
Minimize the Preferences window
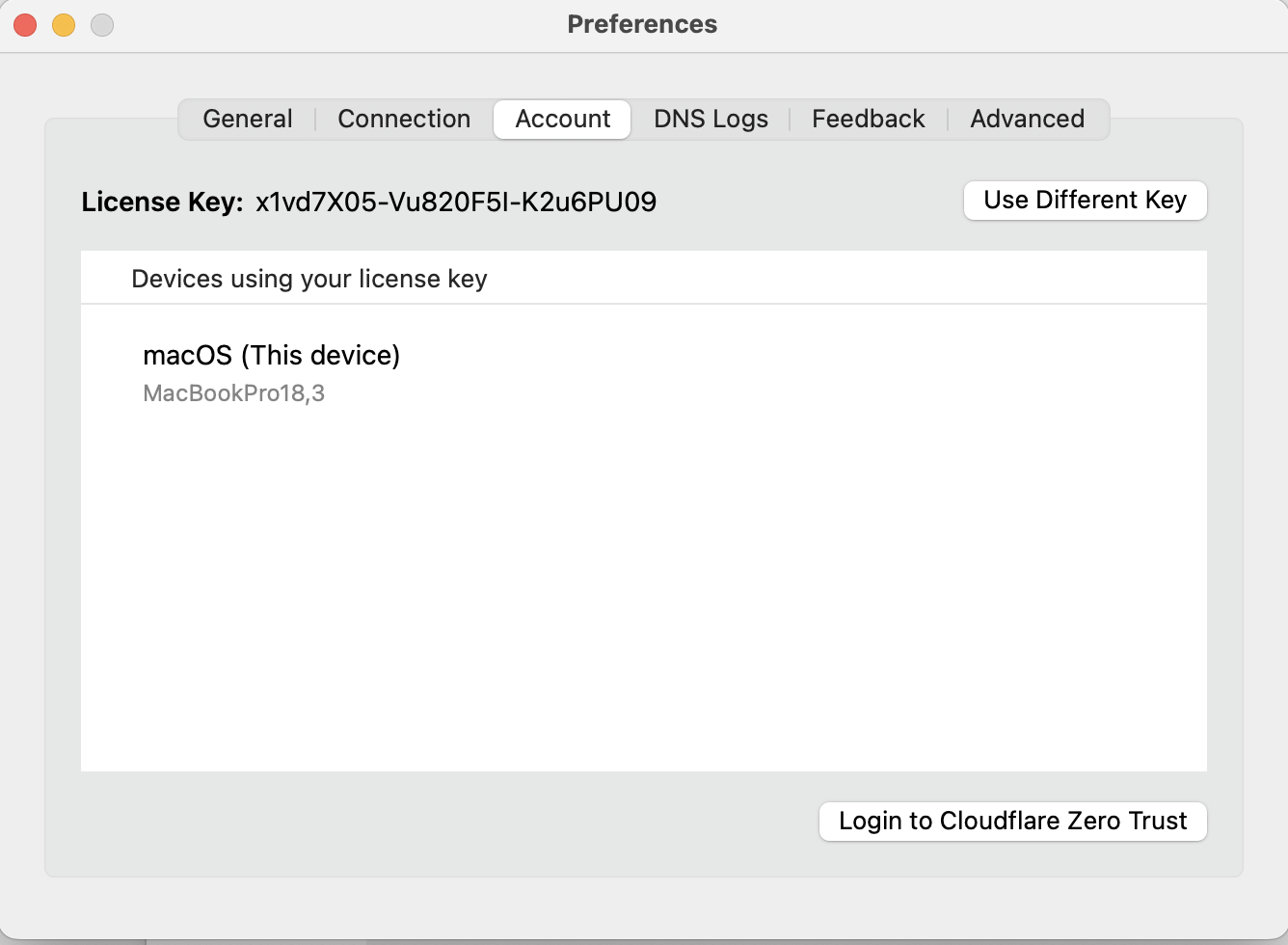(x=63, y=24)
